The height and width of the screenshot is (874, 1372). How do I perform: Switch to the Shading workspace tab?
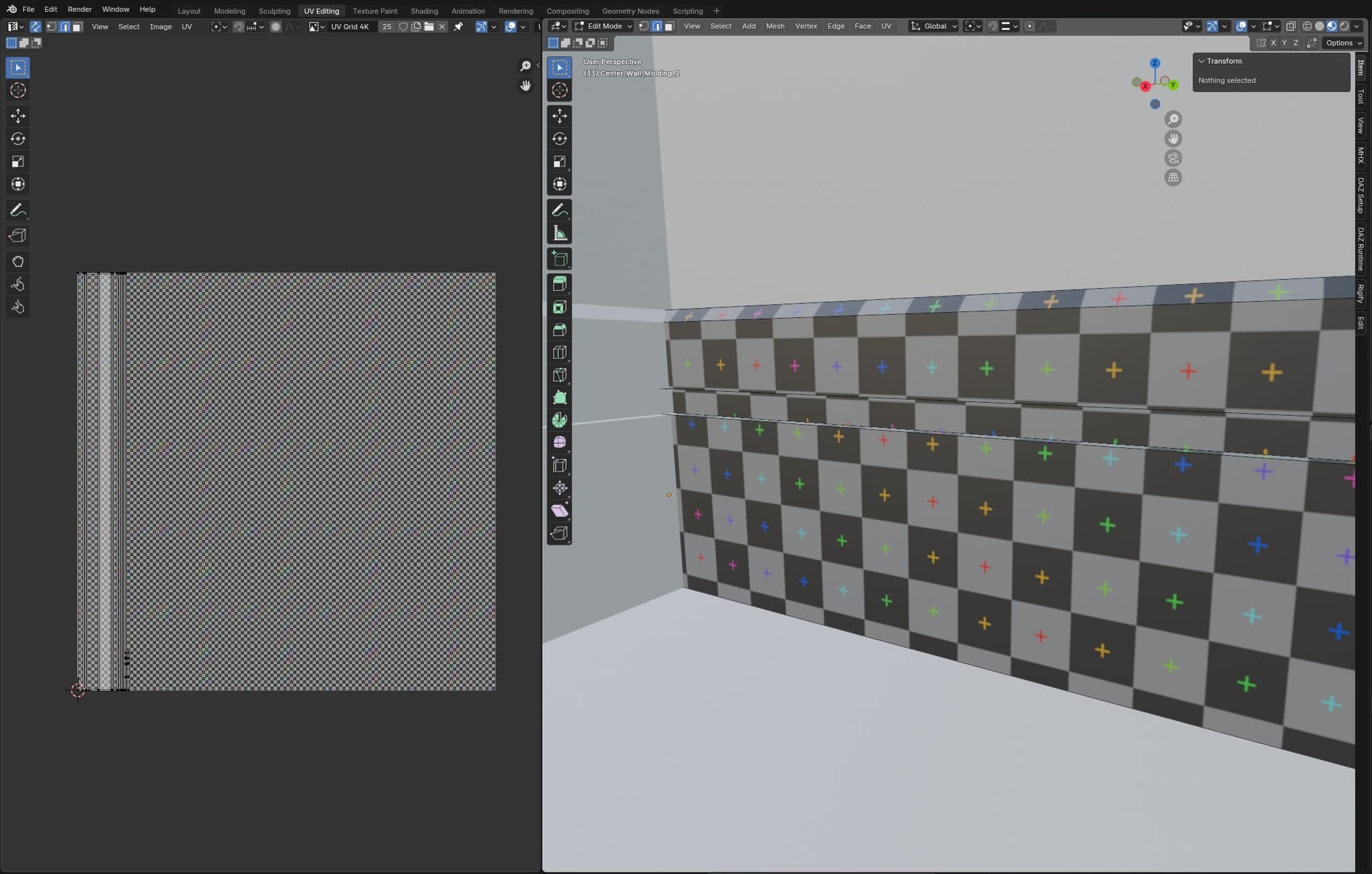[424, 11]
